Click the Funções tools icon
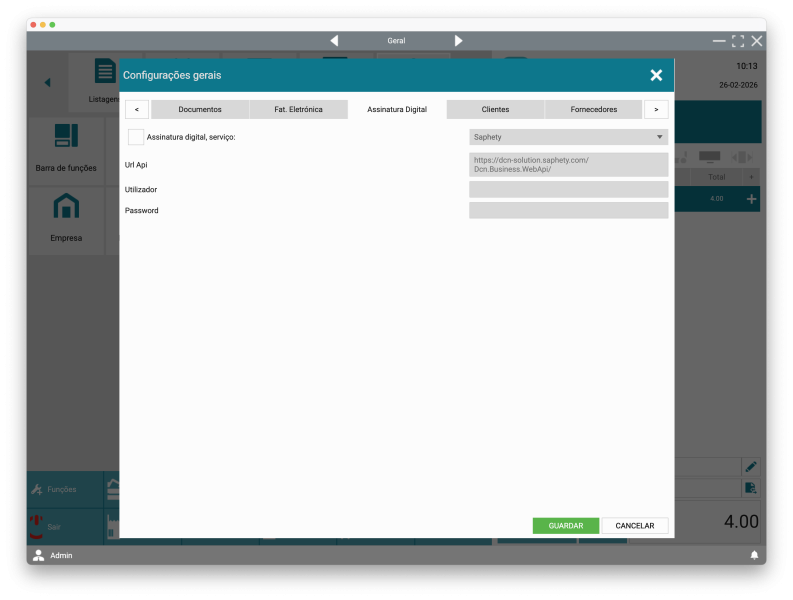This screenshot has width=793, height=600. 37,489
